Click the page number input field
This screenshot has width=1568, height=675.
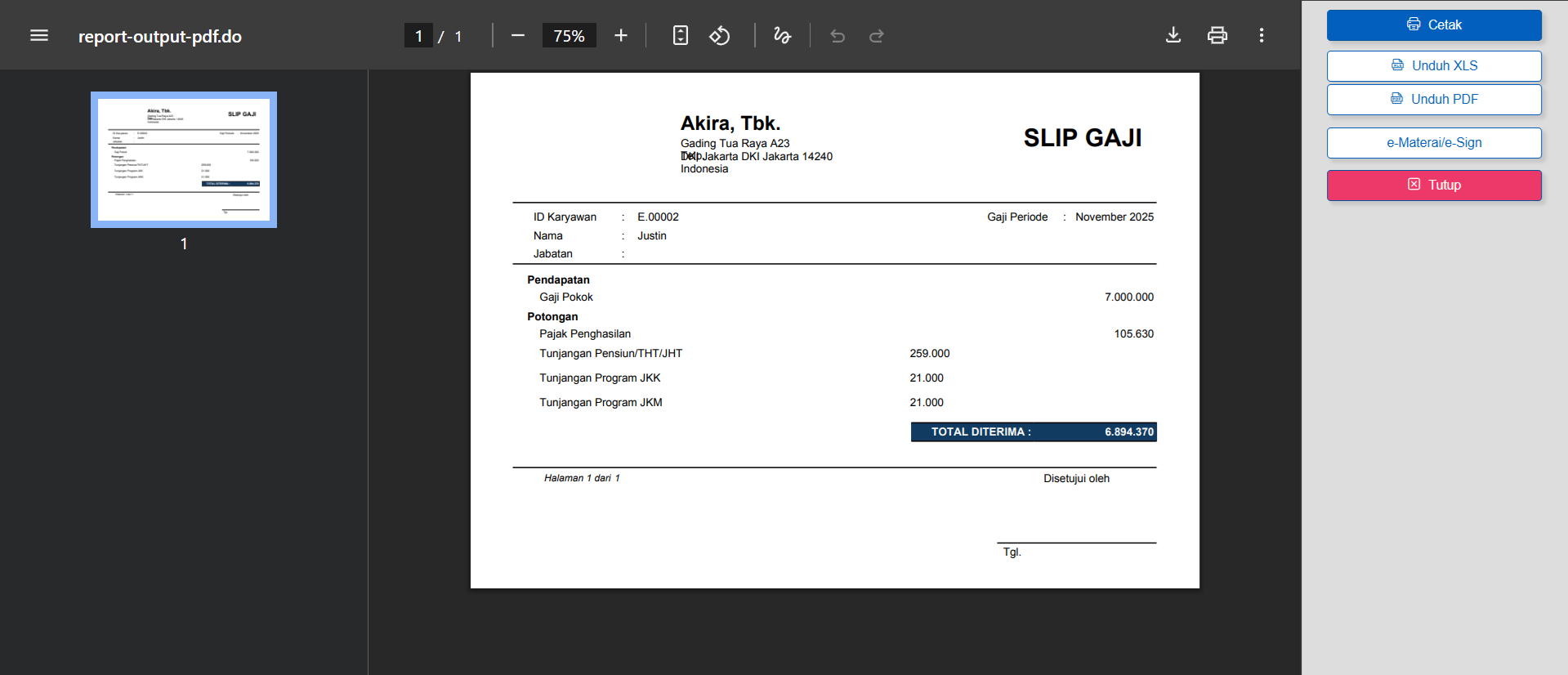[x=418, y=36]
